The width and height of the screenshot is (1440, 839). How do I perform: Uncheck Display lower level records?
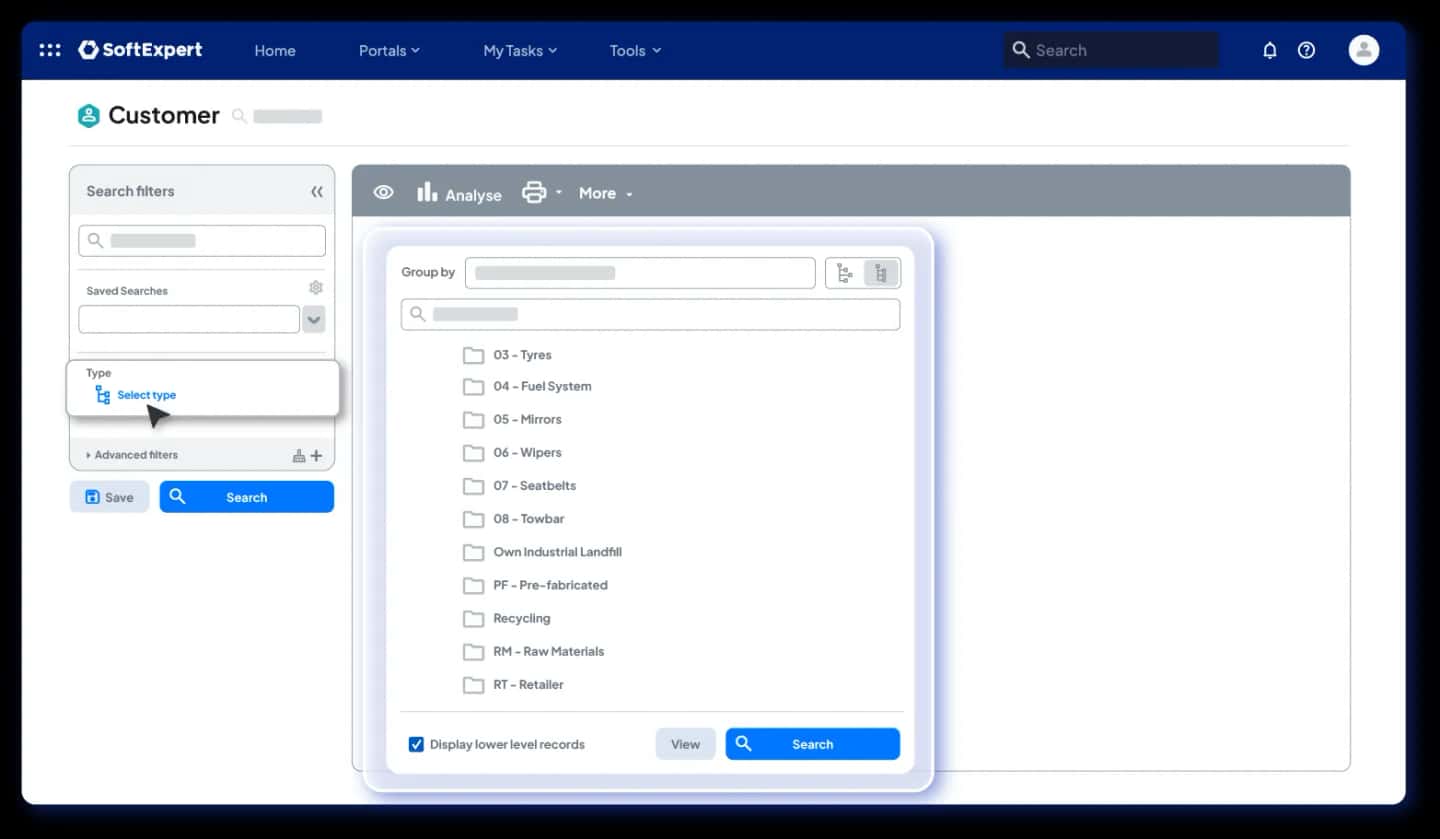[416, 744]
